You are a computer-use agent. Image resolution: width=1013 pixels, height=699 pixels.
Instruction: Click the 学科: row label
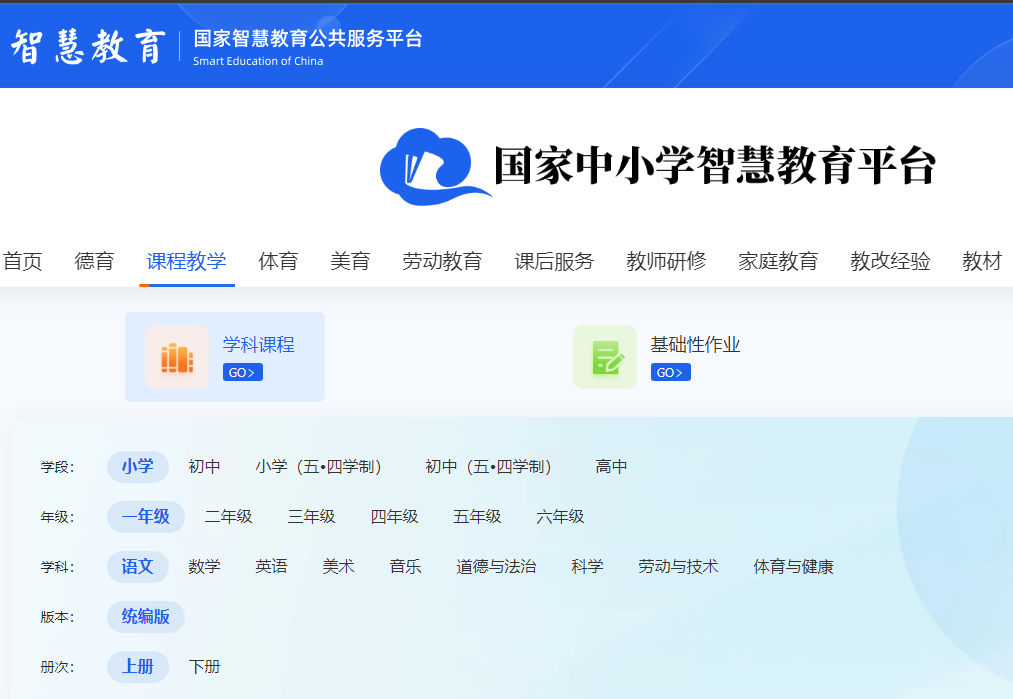[x=57, y=567]
